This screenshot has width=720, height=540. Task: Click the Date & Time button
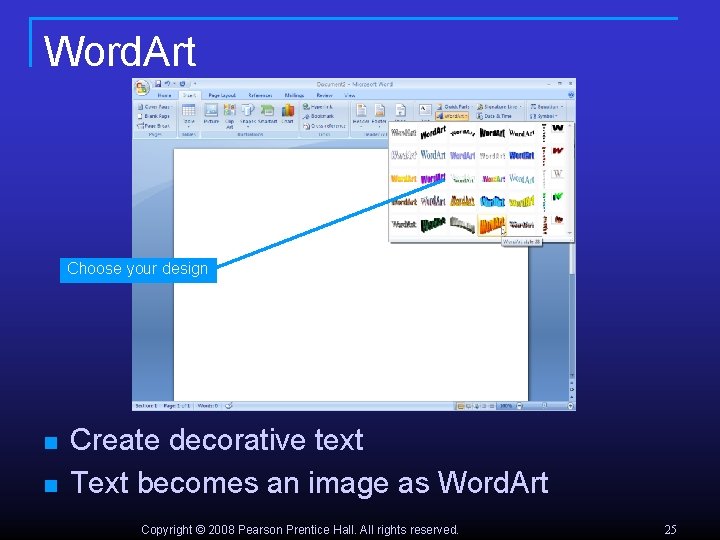(494, 116)
